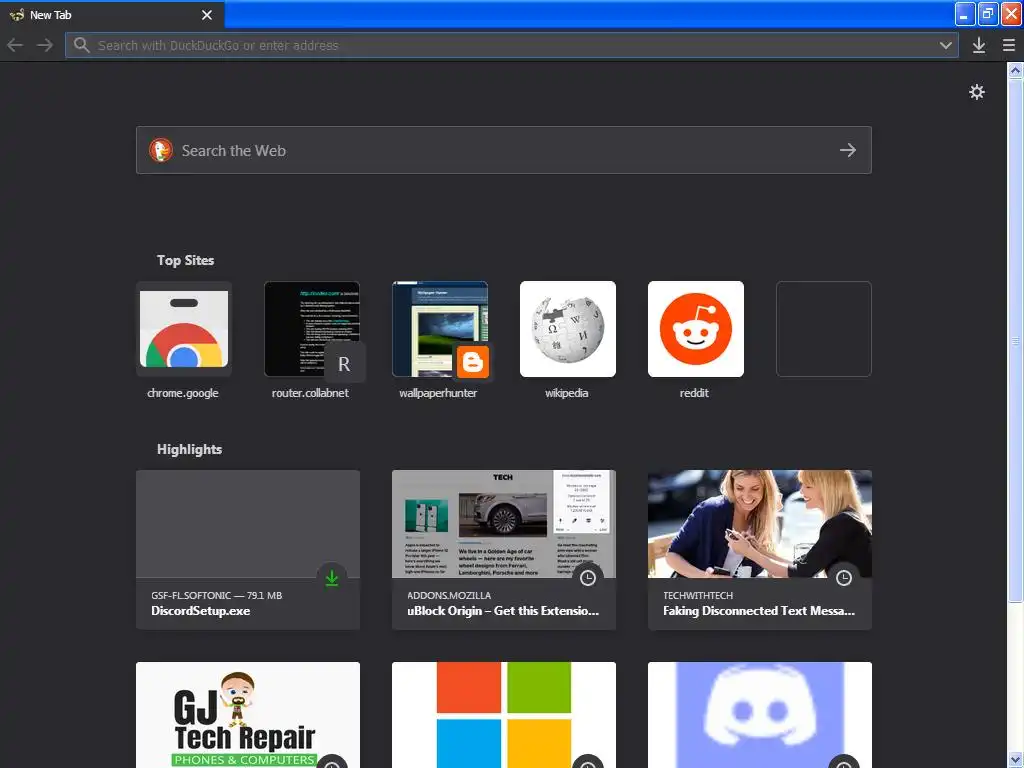Click GSF-FL.SOFTONIC — 79.1 MB source text
Viewport: 1024px width, 768px height.
pos(217,596)
